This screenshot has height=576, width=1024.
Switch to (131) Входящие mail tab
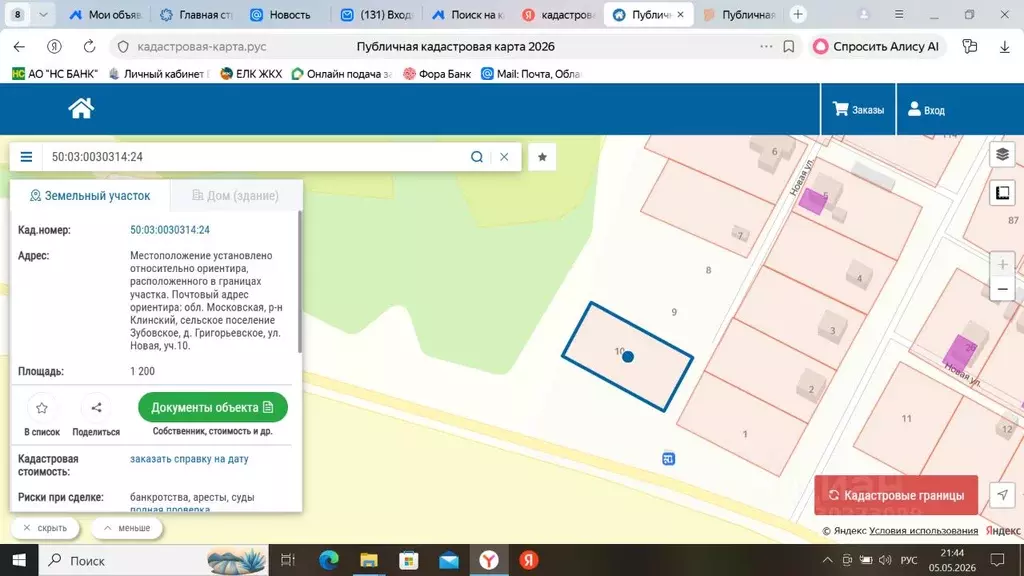coord(376,14)
